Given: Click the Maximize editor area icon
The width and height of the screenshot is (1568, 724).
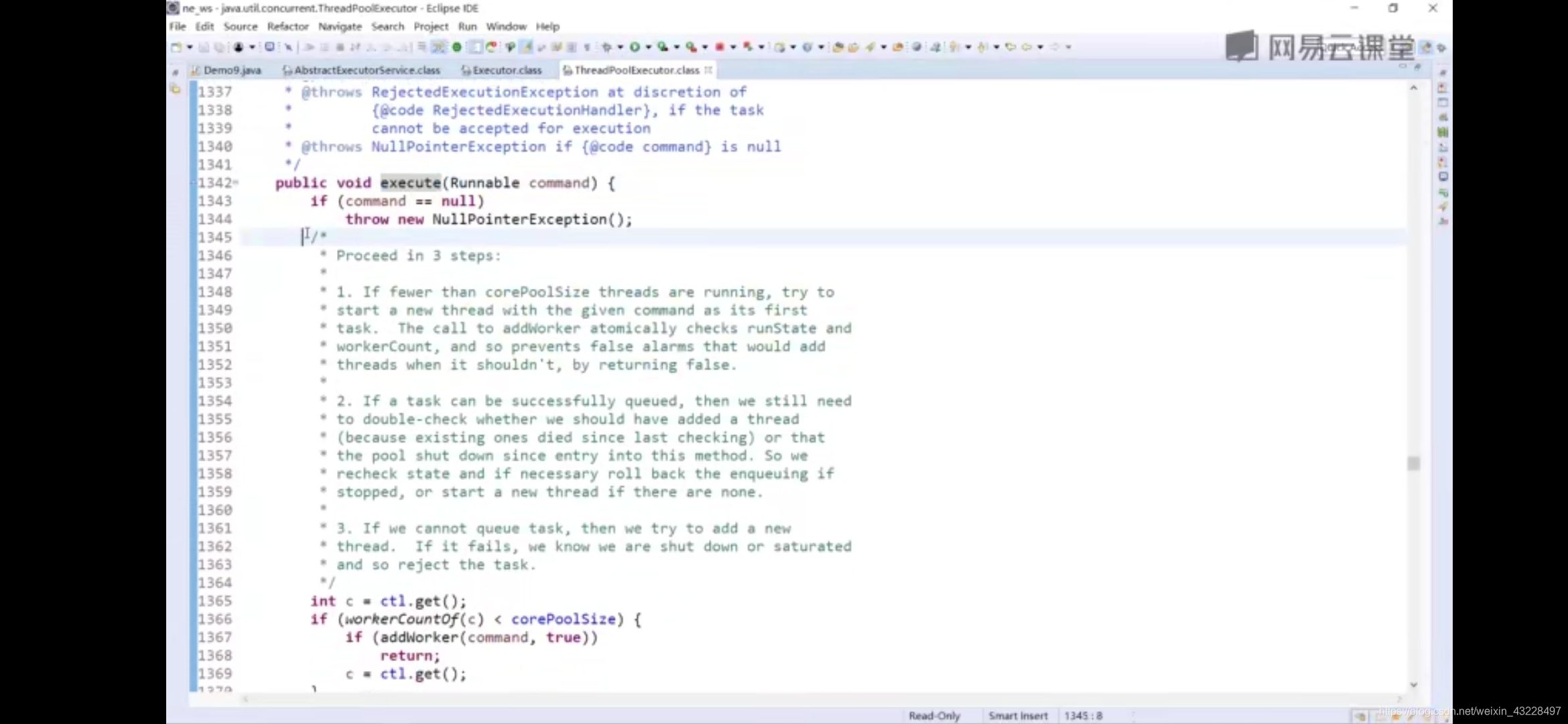Looking at the screenshot, I should click(1417, 66).
